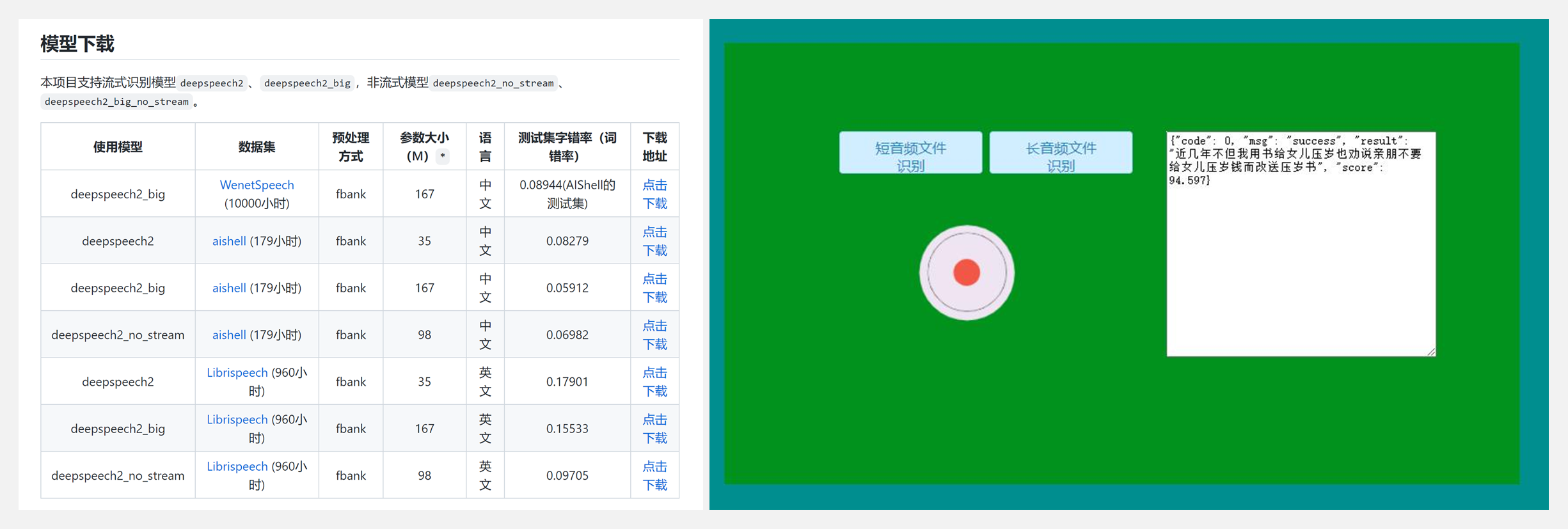The height and width of the screenshot is (529, 1568).
Task: Click deepspeech2_big in the WenetSpeech row
Action: tap(118, 194)
